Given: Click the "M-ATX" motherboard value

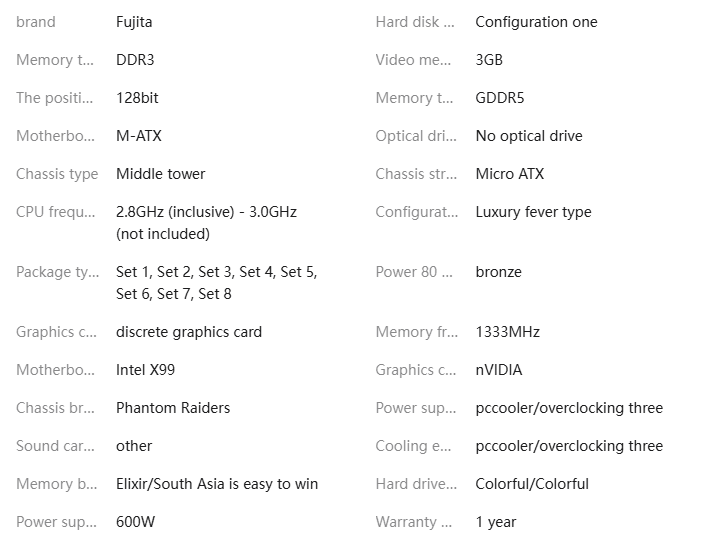Looking at the screenshot, I should (x=138, y=136).
